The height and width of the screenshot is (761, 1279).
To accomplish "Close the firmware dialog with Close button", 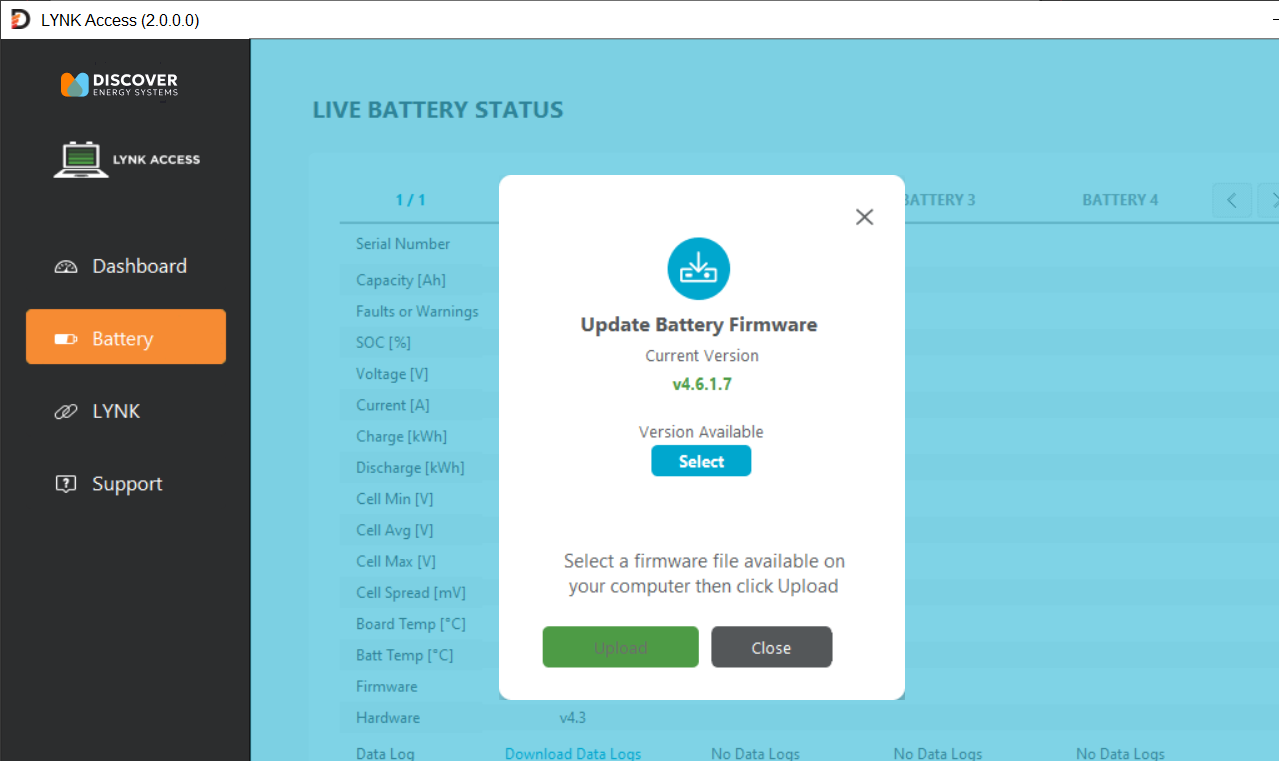I will (x=771, y=647).
